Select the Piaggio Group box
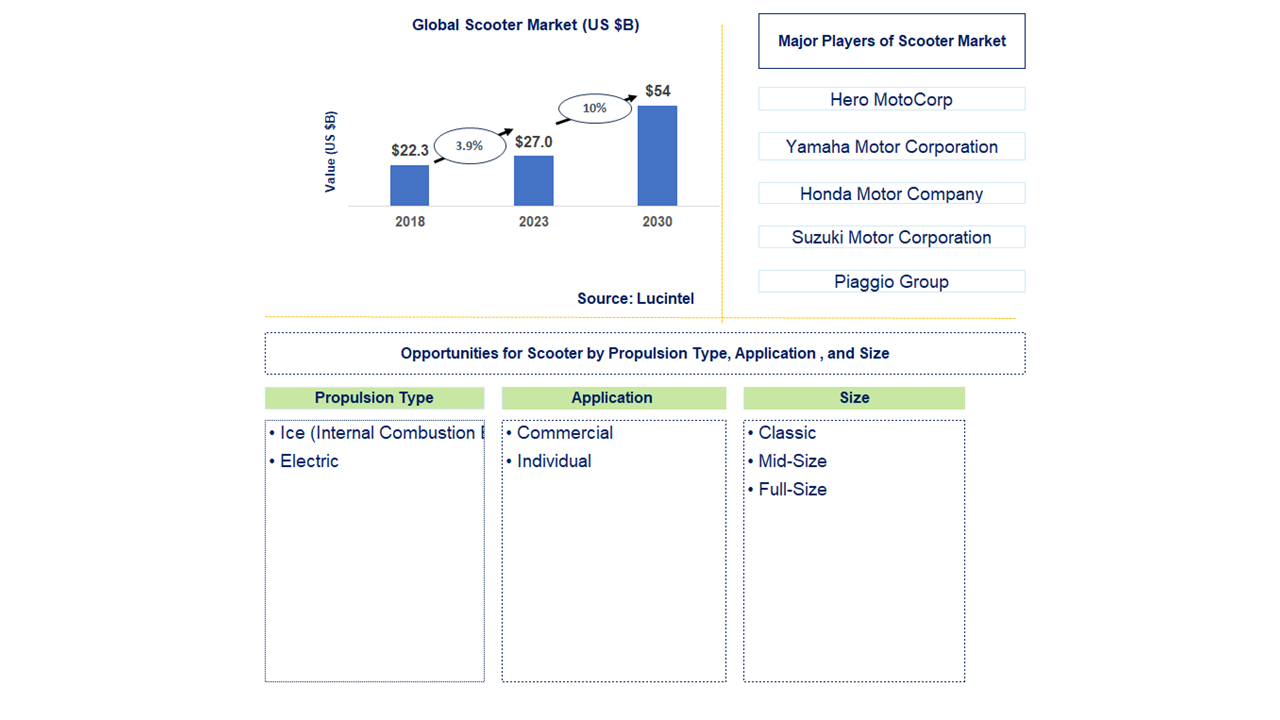This screenshot has height=720, width=1280. point(892,281)
